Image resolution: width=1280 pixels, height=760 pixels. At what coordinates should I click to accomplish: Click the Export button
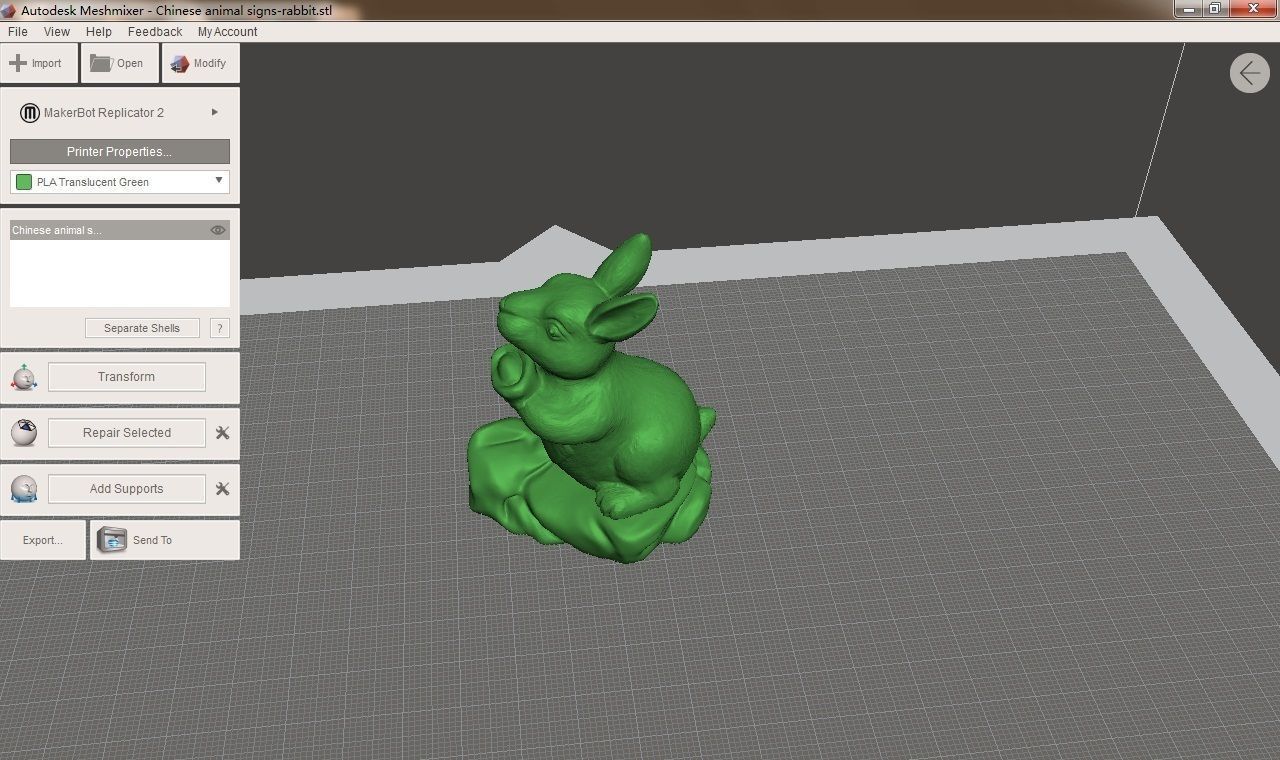click(43, 540)
